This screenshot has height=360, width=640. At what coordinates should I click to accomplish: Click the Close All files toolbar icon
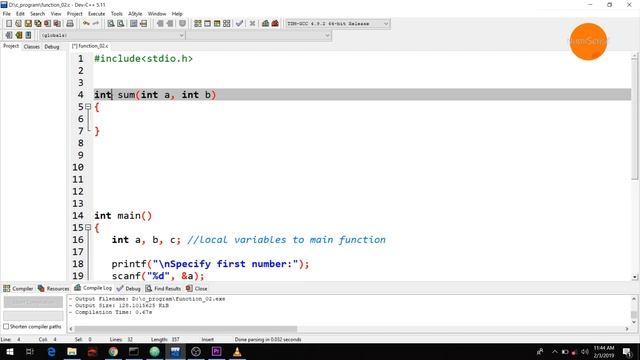58,24
